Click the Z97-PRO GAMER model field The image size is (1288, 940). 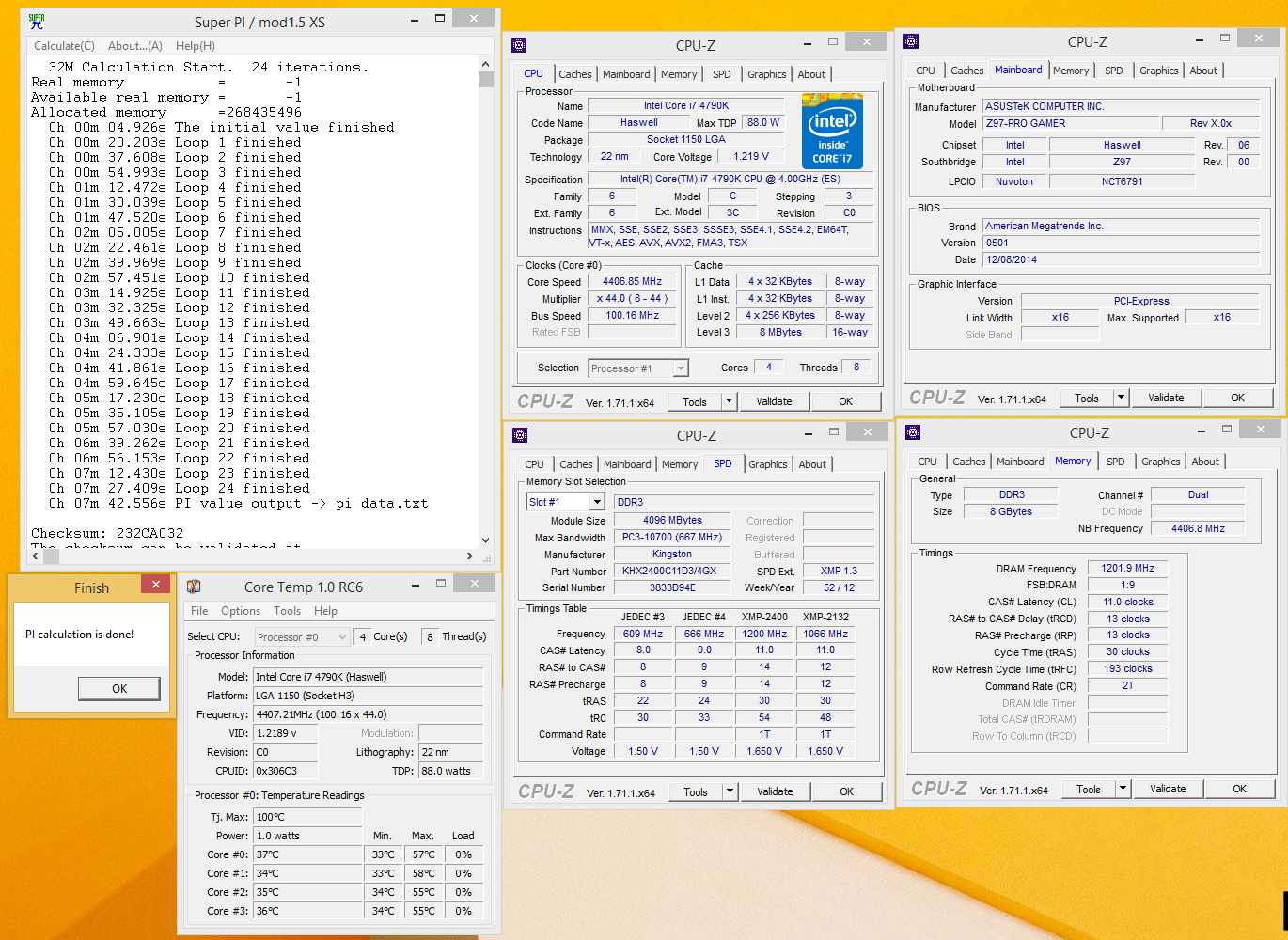click(x=1070, y=123)
